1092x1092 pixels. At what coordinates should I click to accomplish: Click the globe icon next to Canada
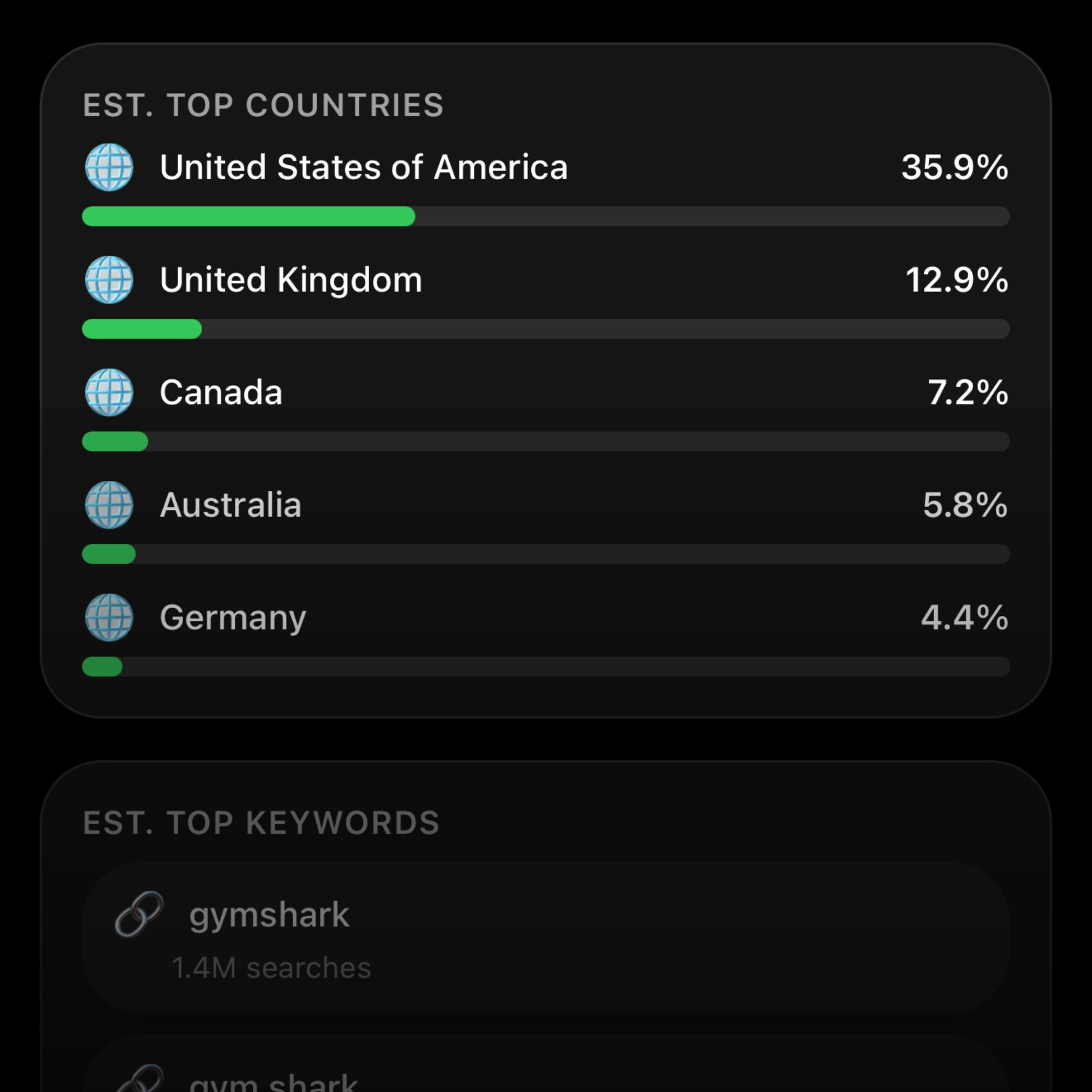109,392
